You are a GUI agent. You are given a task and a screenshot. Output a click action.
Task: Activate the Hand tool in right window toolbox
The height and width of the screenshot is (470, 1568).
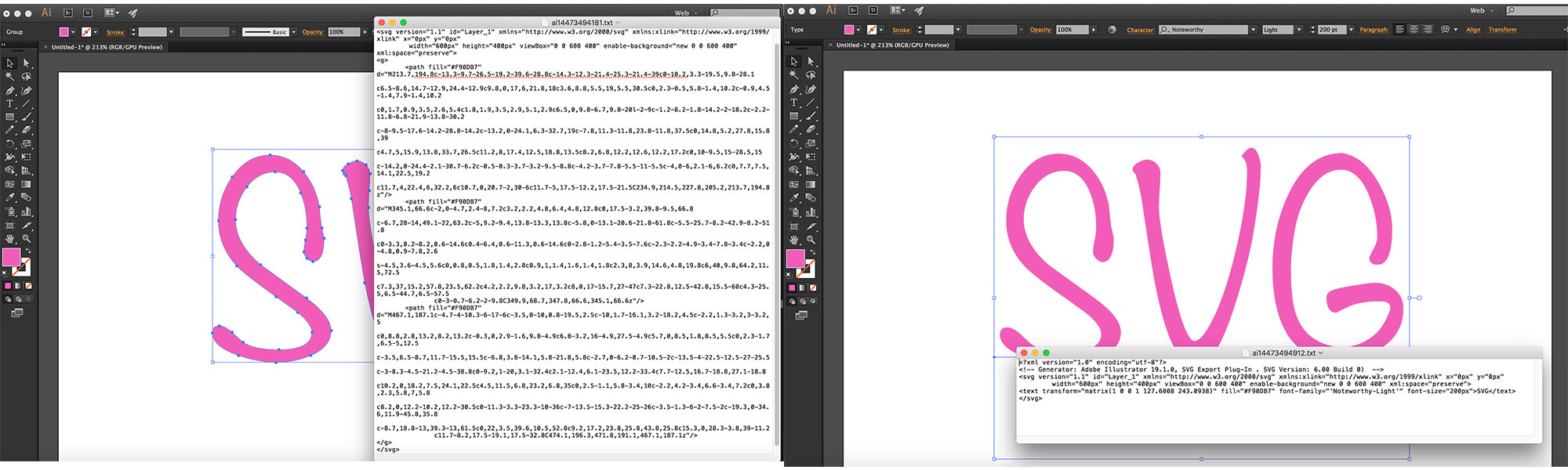[794, 240]
